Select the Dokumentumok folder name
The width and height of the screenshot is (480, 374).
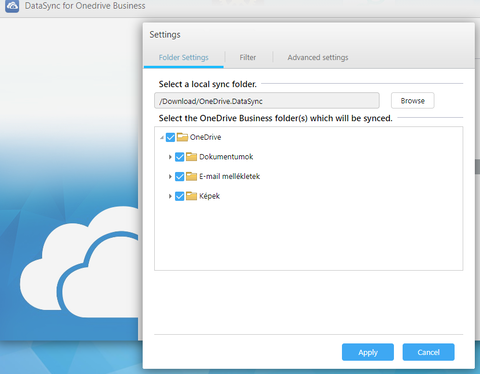(x=226, y=157)
